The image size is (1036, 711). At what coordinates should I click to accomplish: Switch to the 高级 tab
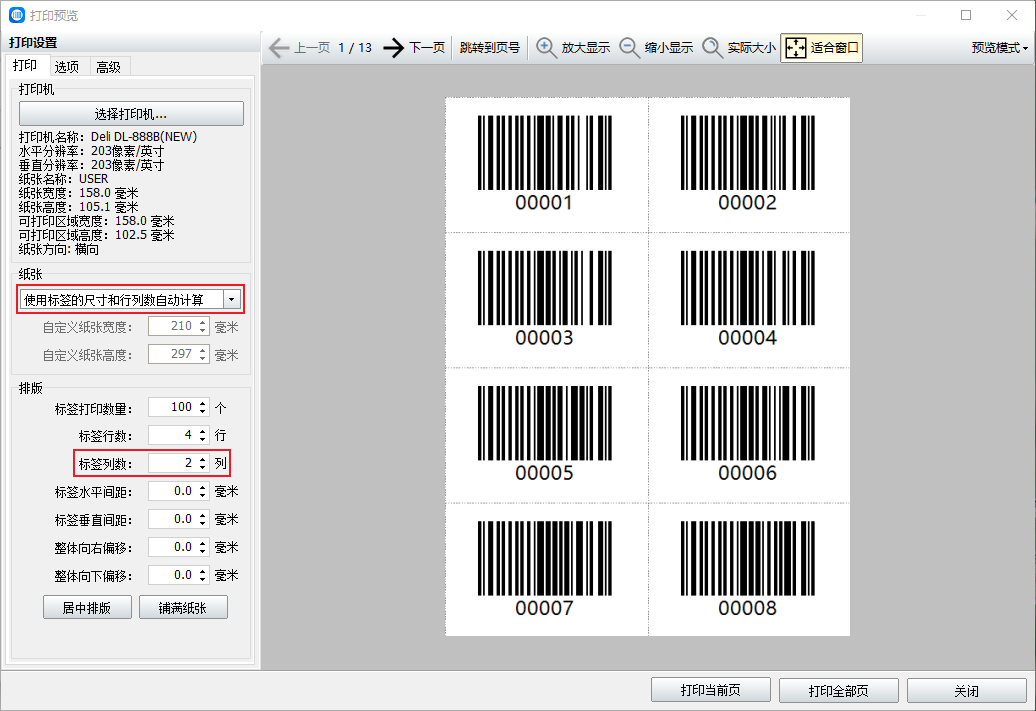coord(108,67)
